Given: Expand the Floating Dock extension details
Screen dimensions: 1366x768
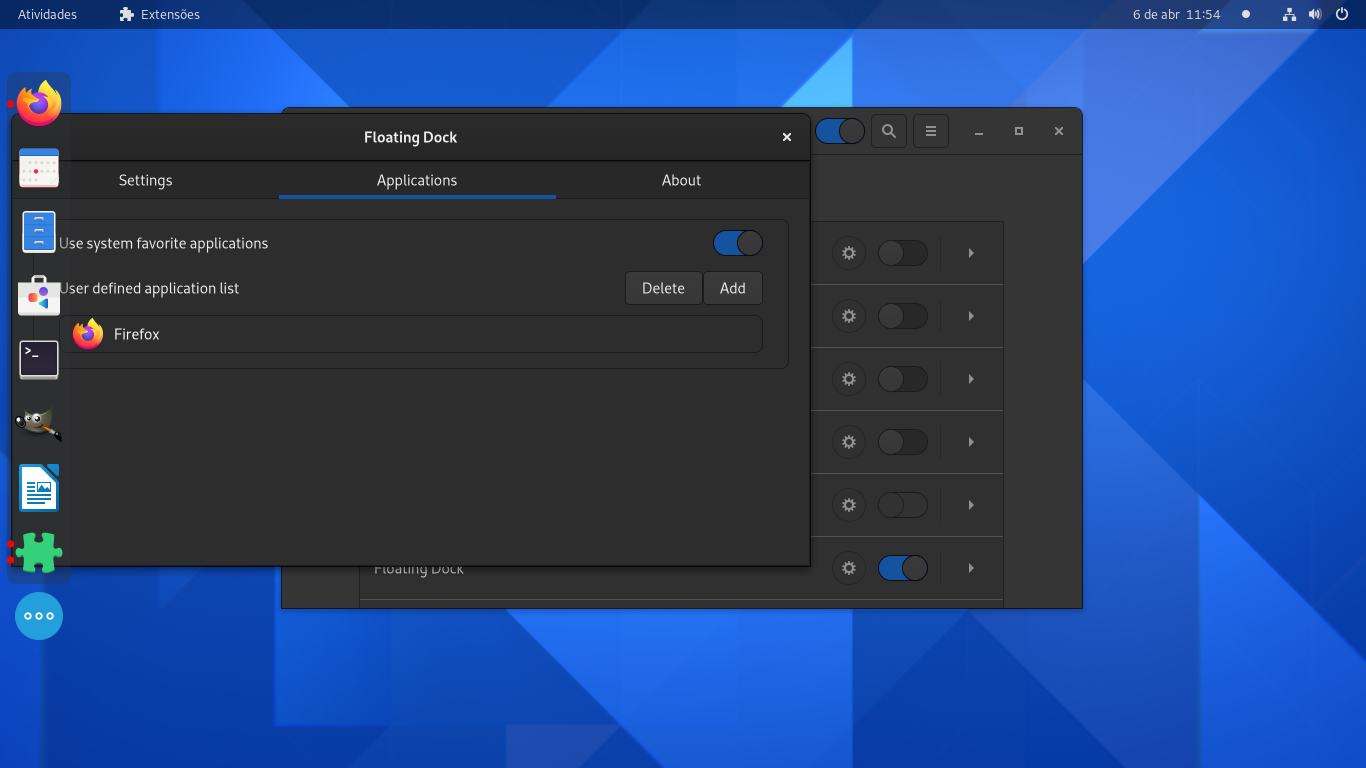Looking at the screenshot, I should [x=970, y=567].
